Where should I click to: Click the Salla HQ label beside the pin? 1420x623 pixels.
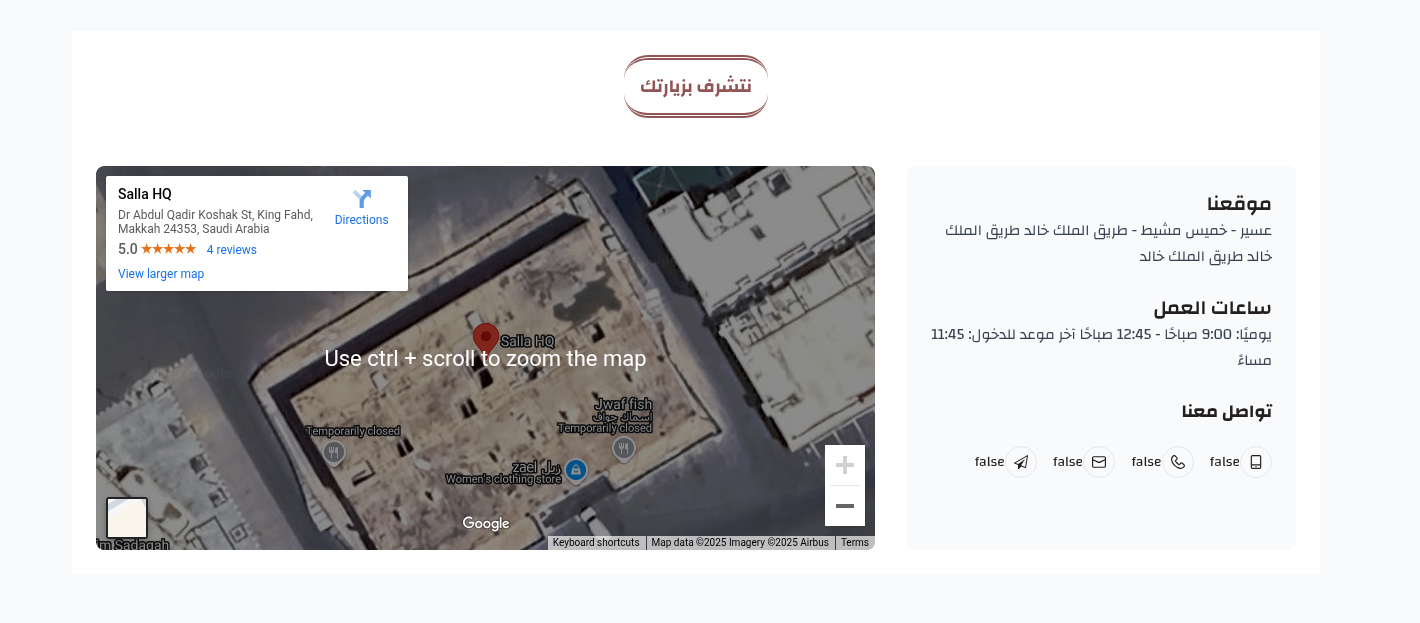click(x=527, y=341)
